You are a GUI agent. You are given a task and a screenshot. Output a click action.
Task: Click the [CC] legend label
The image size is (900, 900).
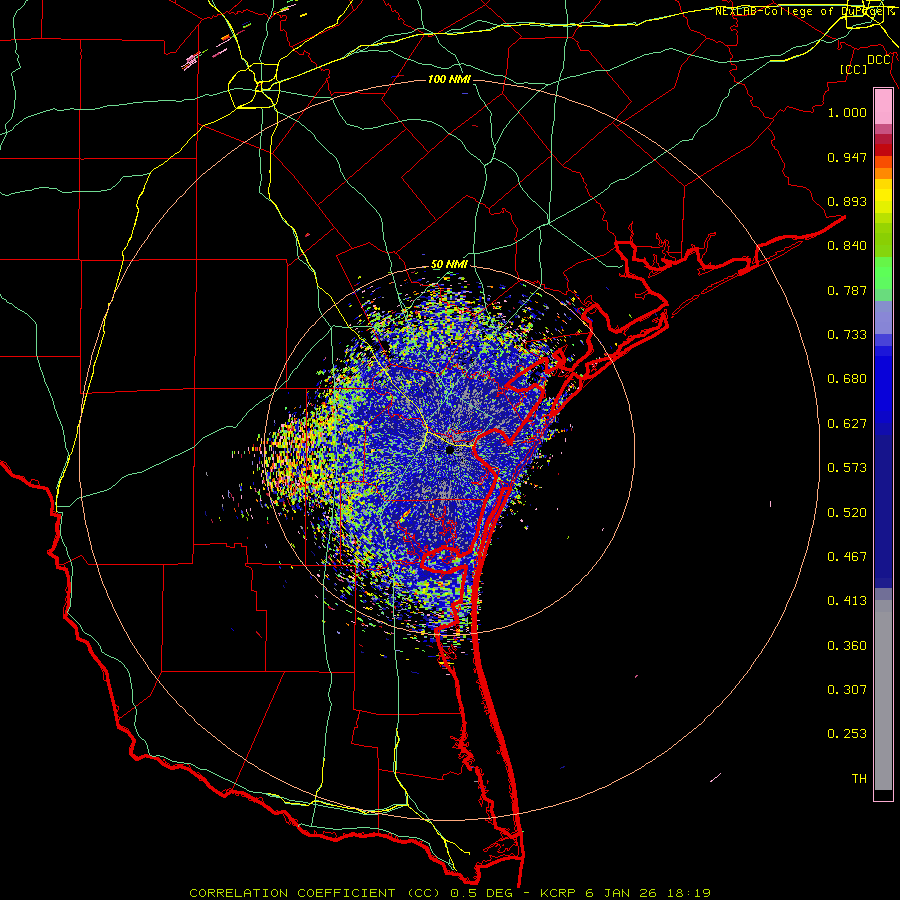854,69
